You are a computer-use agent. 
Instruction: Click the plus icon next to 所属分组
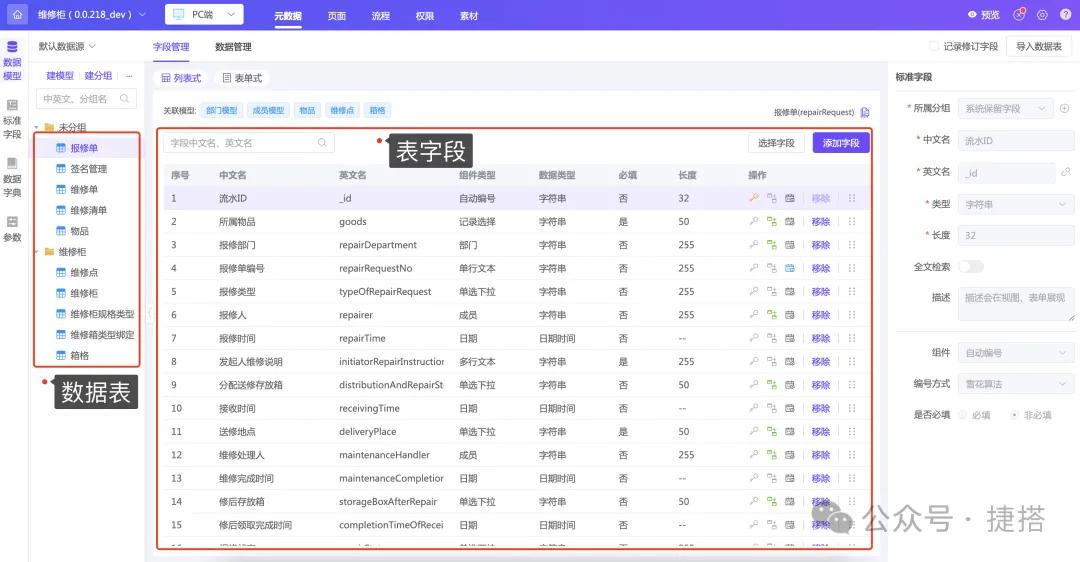(x=1065, y=108)
